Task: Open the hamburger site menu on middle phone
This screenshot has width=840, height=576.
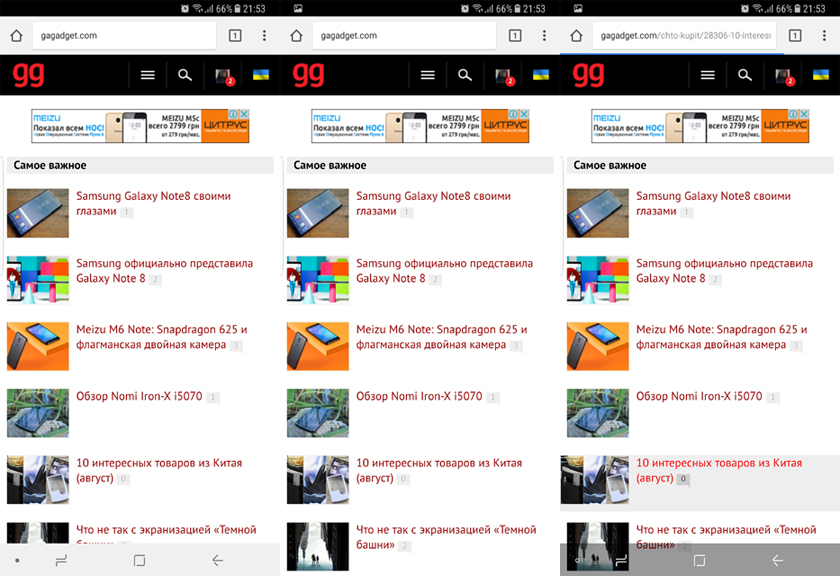Action: tap(428, 75)
